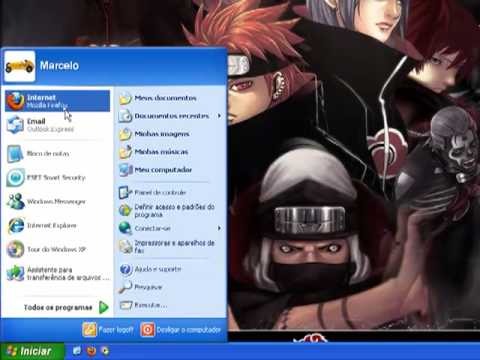The width and height of the screenshot is (480, 360).
Task: Select Meus documentos menu label
Action: coord(165,98)
